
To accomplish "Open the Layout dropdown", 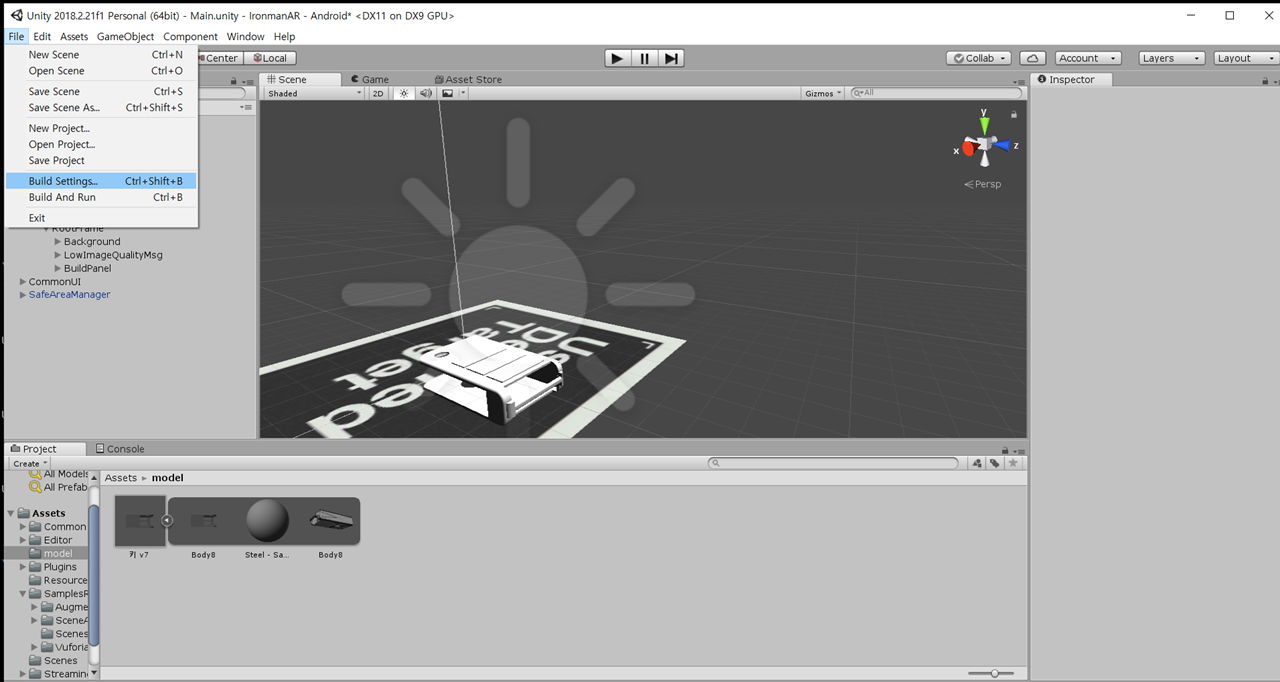I will coord(1245,58).
